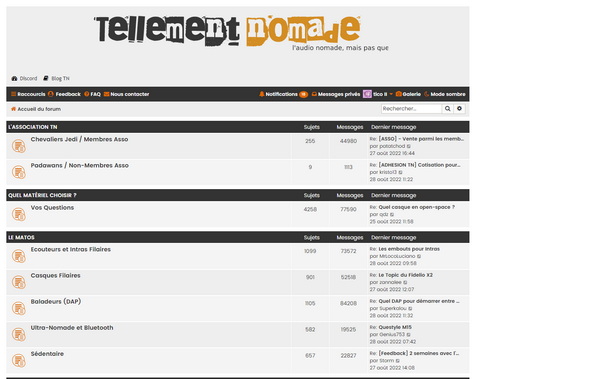Expand the tico II user dropdown arrow

391,94
